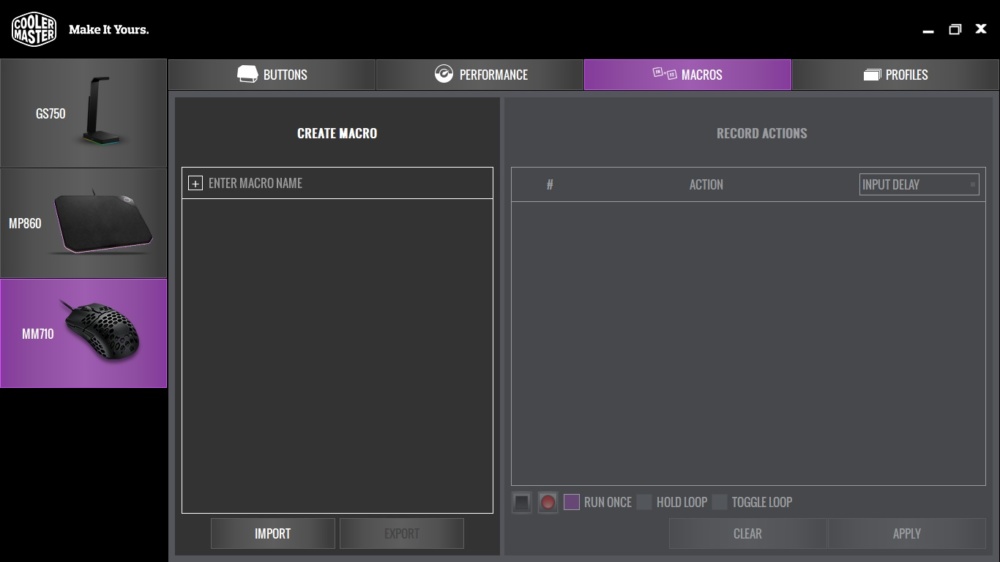Minimize the Cooler Master window
Image resolution: width=1000 pixels, height=562 pixels.
pyautogui.click(x=928, y=30)
